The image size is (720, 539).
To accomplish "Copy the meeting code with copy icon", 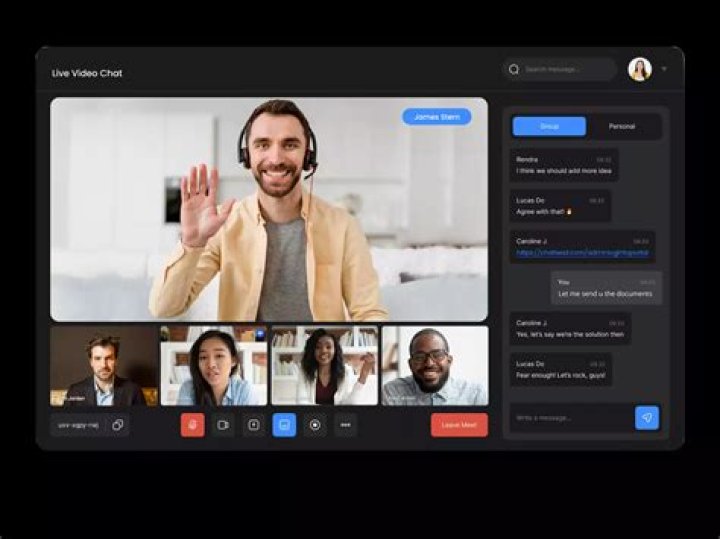I will 118,425.
